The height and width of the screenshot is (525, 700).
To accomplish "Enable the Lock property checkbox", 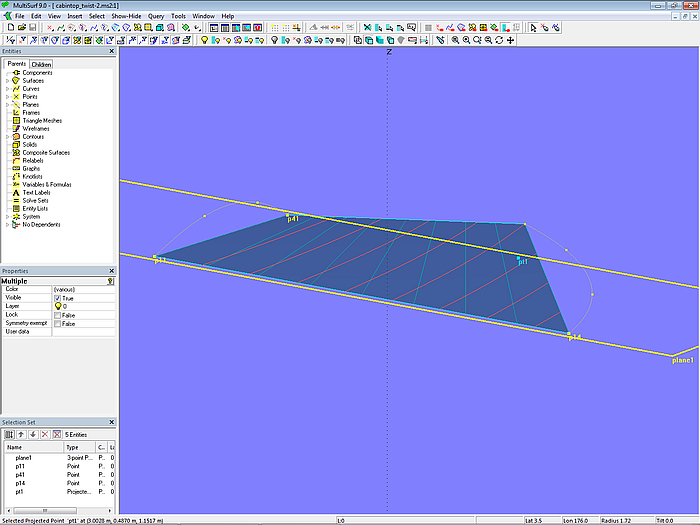I will pos(57,315).
